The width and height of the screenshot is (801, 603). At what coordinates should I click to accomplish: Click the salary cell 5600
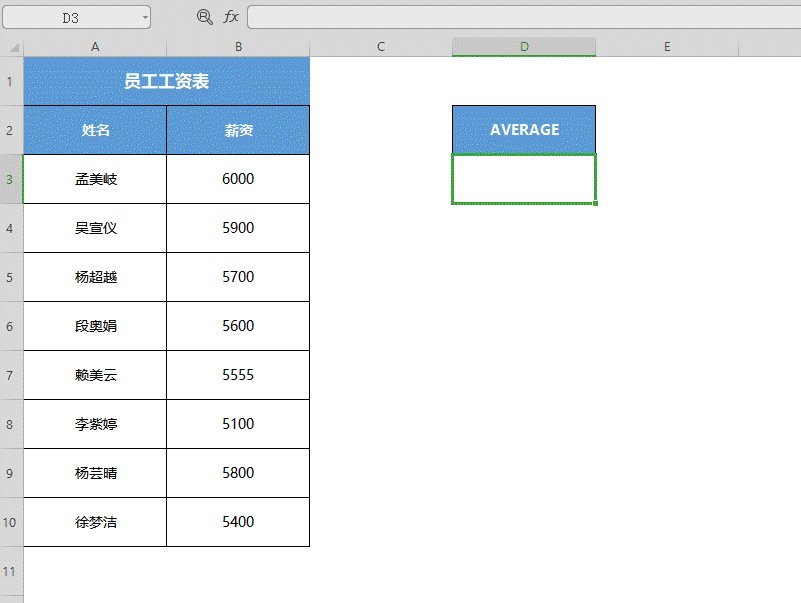point(238,327)
